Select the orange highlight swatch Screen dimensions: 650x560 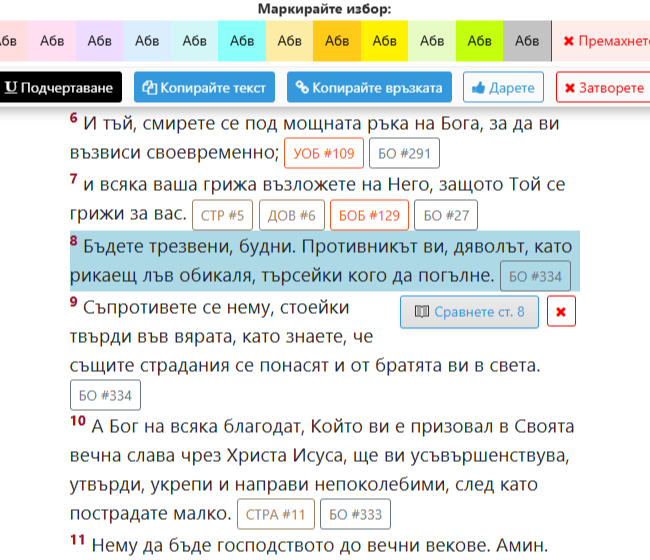click(x=337, y=41)
